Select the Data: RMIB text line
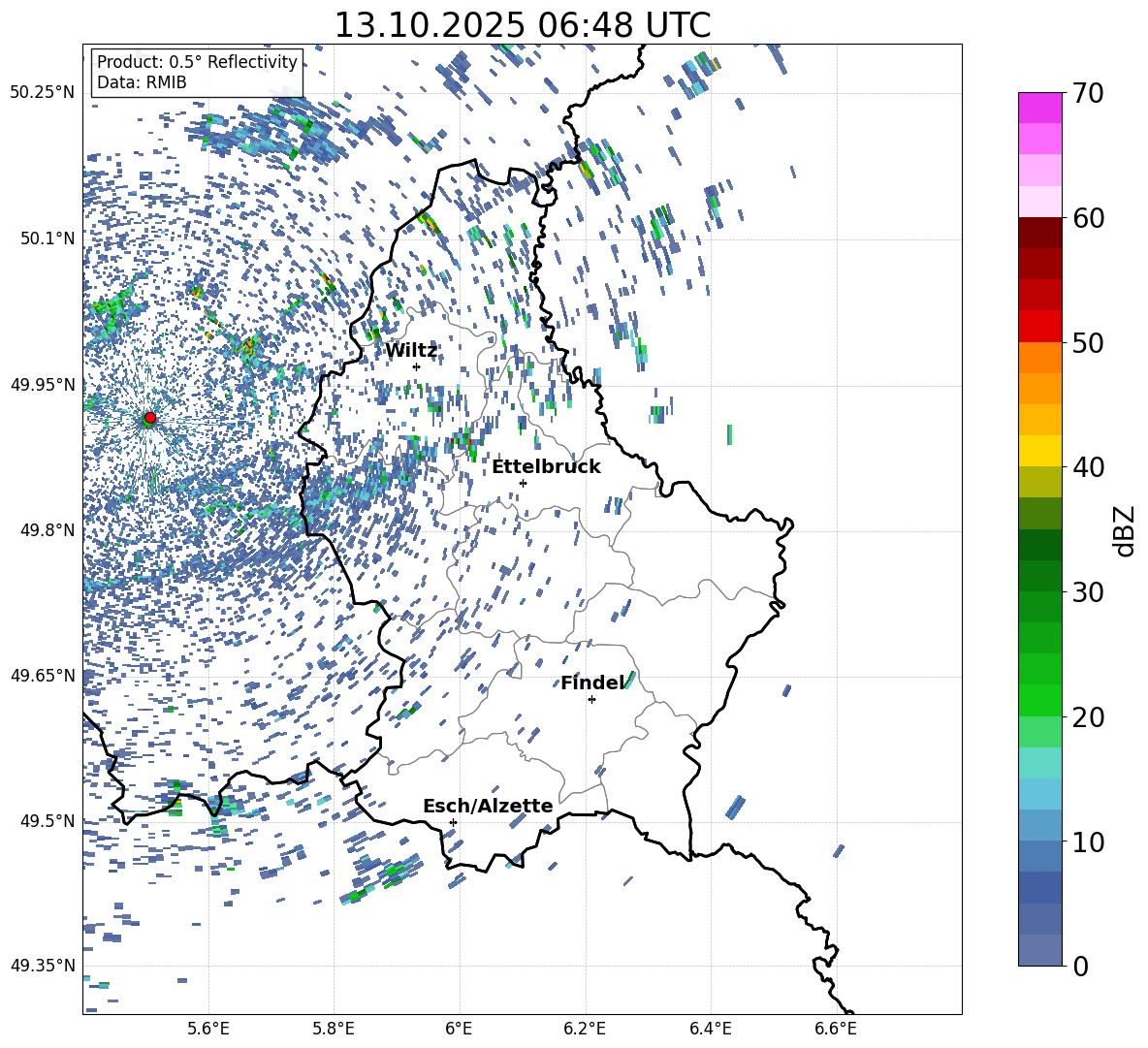Image resolution: width=1148 pixels, height=1048 pixels. point(142,83)
